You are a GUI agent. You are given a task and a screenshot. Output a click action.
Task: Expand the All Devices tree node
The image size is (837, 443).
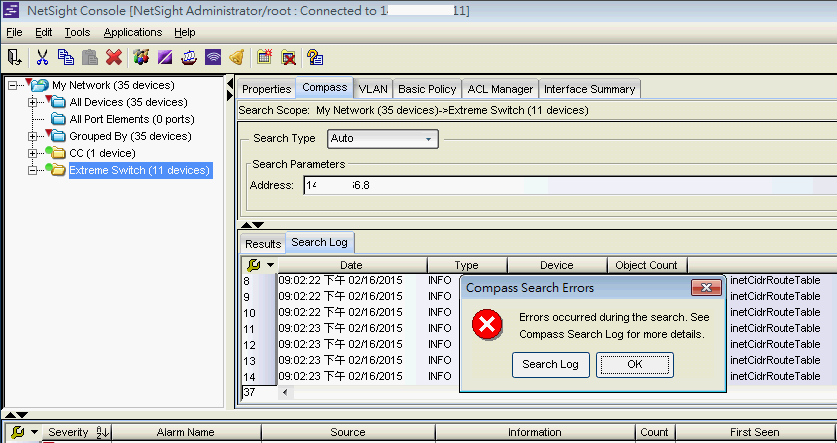pos(33,102)
